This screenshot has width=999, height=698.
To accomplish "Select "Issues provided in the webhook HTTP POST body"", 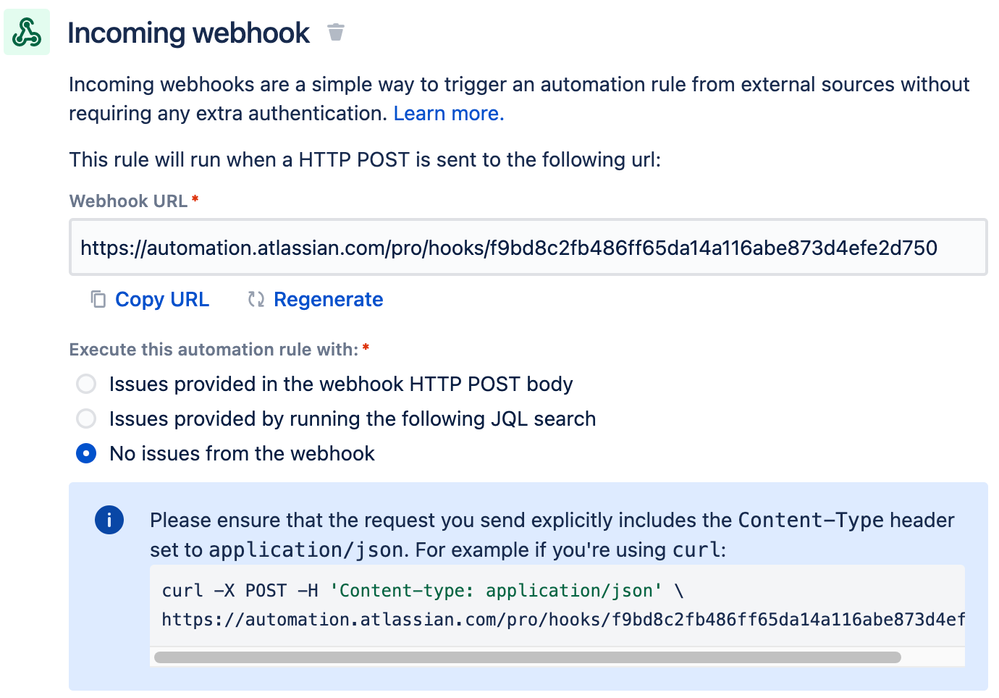I will pos(85,384).
